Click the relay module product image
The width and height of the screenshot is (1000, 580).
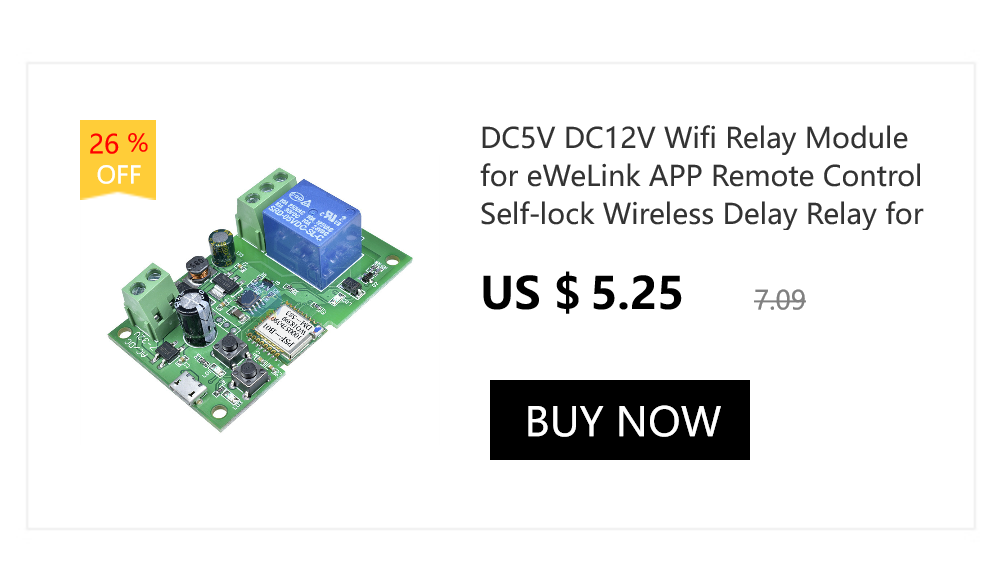[x=260, y=300]
